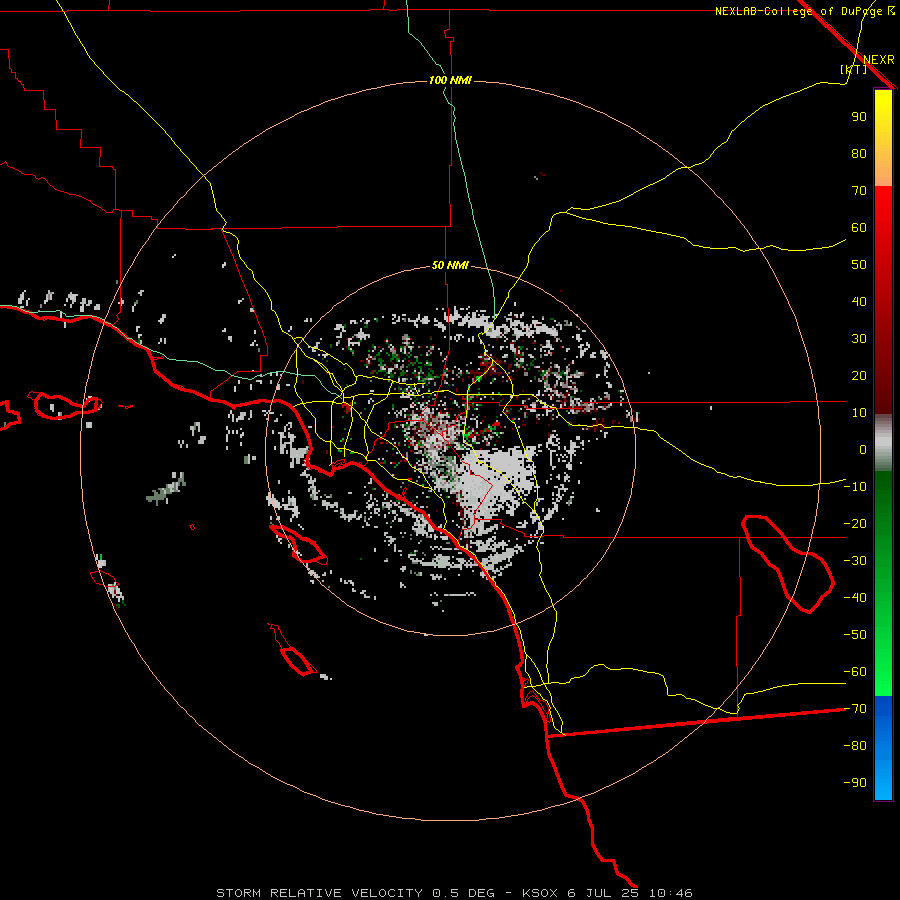Click the 90 value on velocity scale
Image resolution: width=900 pixels, height=900 pixels.
[x=859, y=117]
